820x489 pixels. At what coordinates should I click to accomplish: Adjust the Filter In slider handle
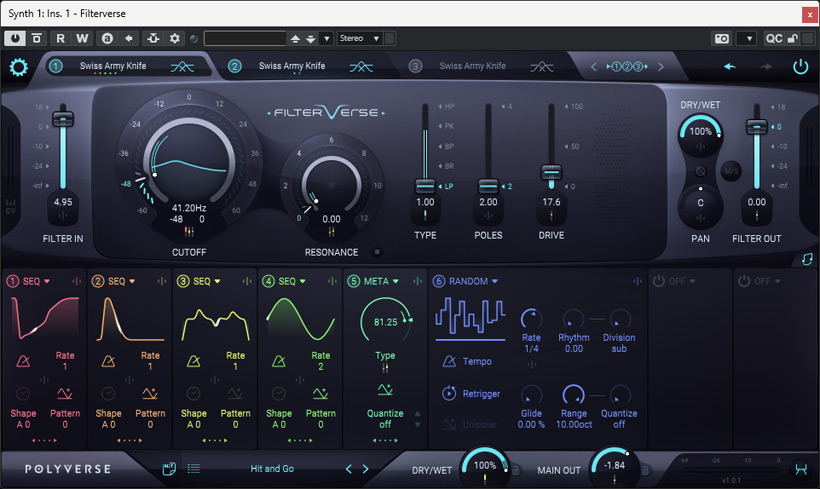point(63,118)
